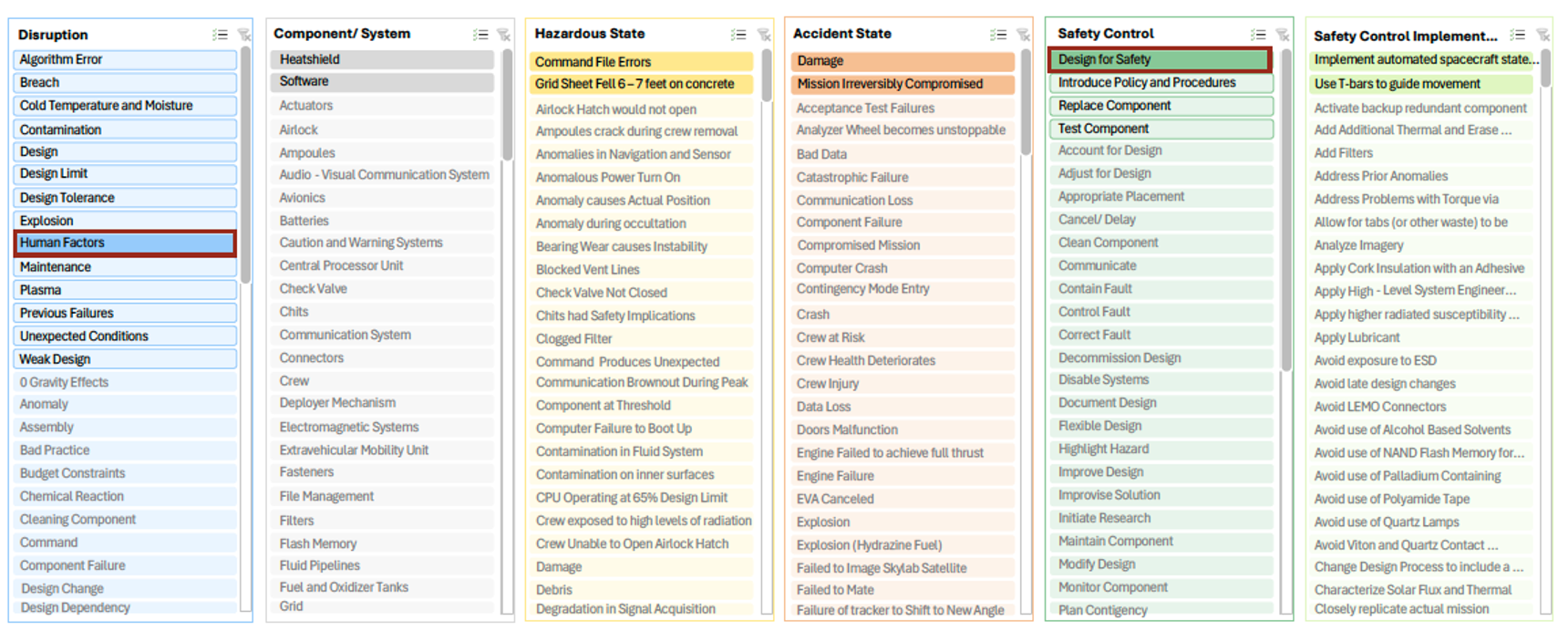
Task: Choose Maintenance disruption item
Action: pos(125,267)
